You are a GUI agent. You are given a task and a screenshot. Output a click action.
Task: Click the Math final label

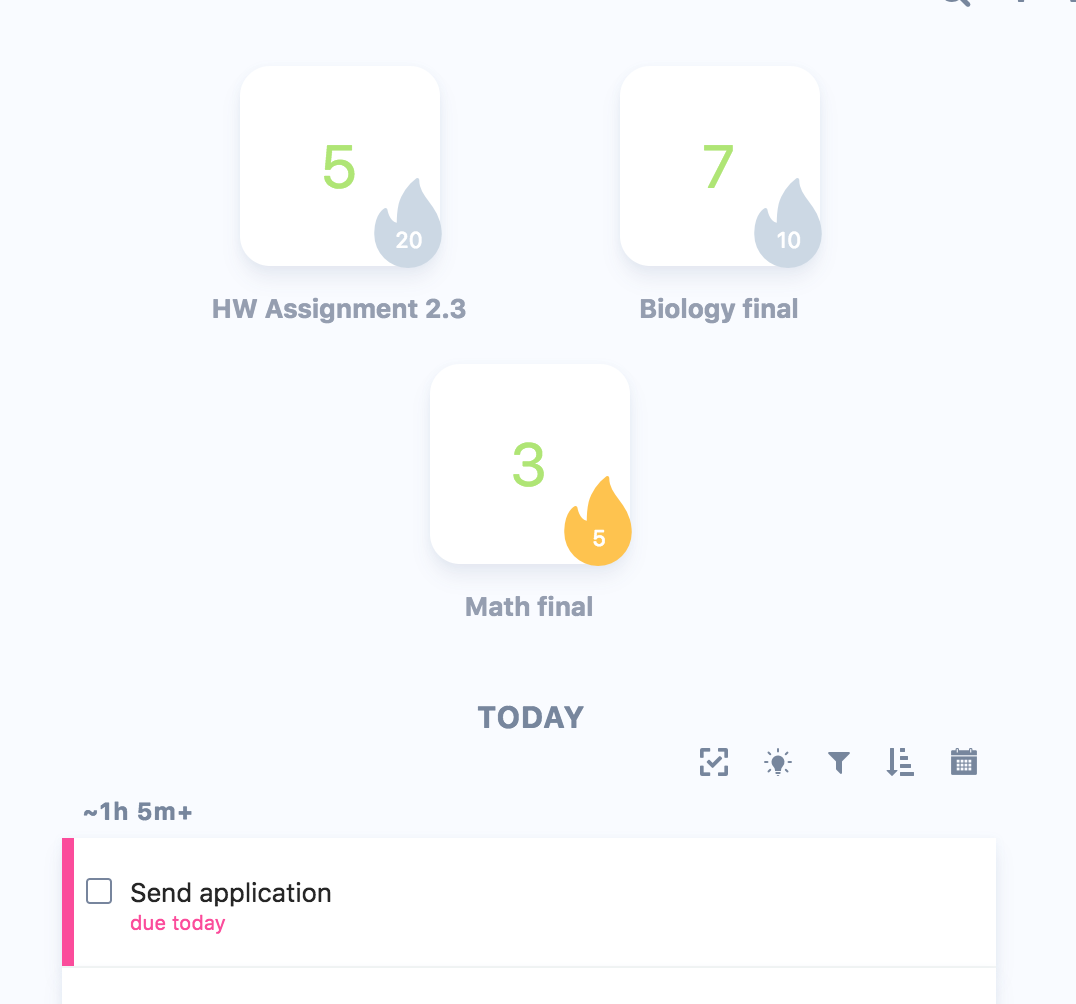pyautogui.click(x=529, y=607)
